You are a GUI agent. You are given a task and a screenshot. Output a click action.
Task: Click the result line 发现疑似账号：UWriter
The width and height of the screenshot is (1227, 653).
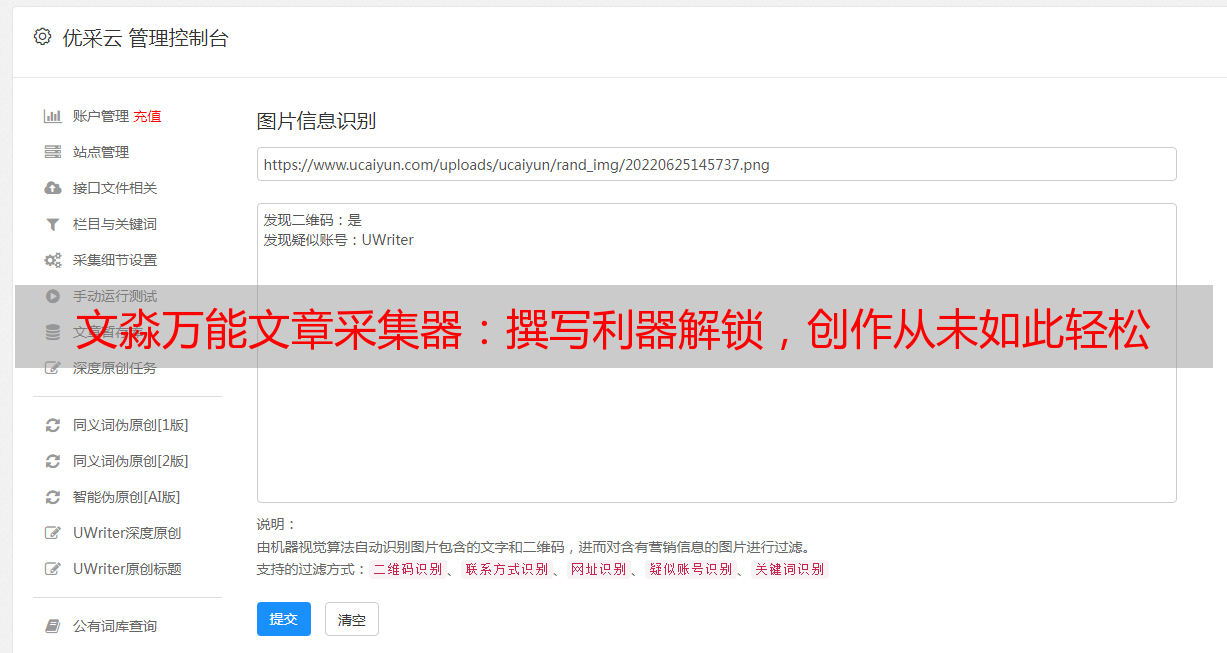pyautogui.click(x=338, y=240)
